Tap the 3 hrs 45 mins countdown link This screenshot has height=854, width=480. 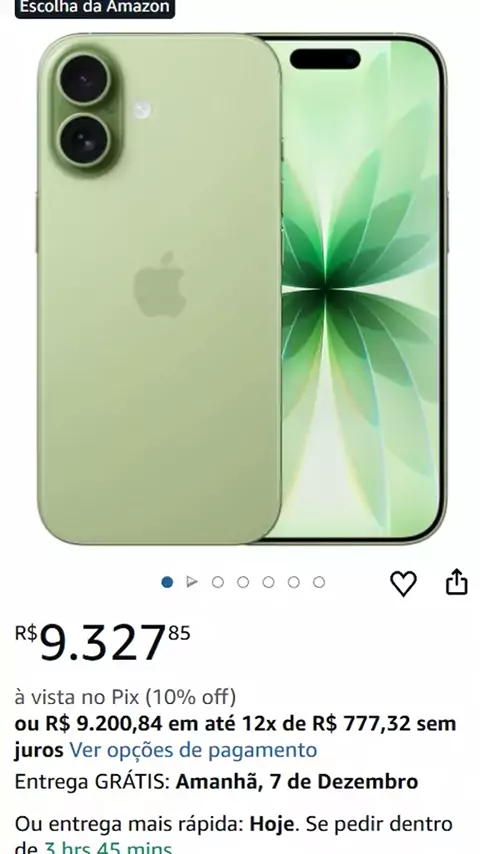(x=108, y=847)
